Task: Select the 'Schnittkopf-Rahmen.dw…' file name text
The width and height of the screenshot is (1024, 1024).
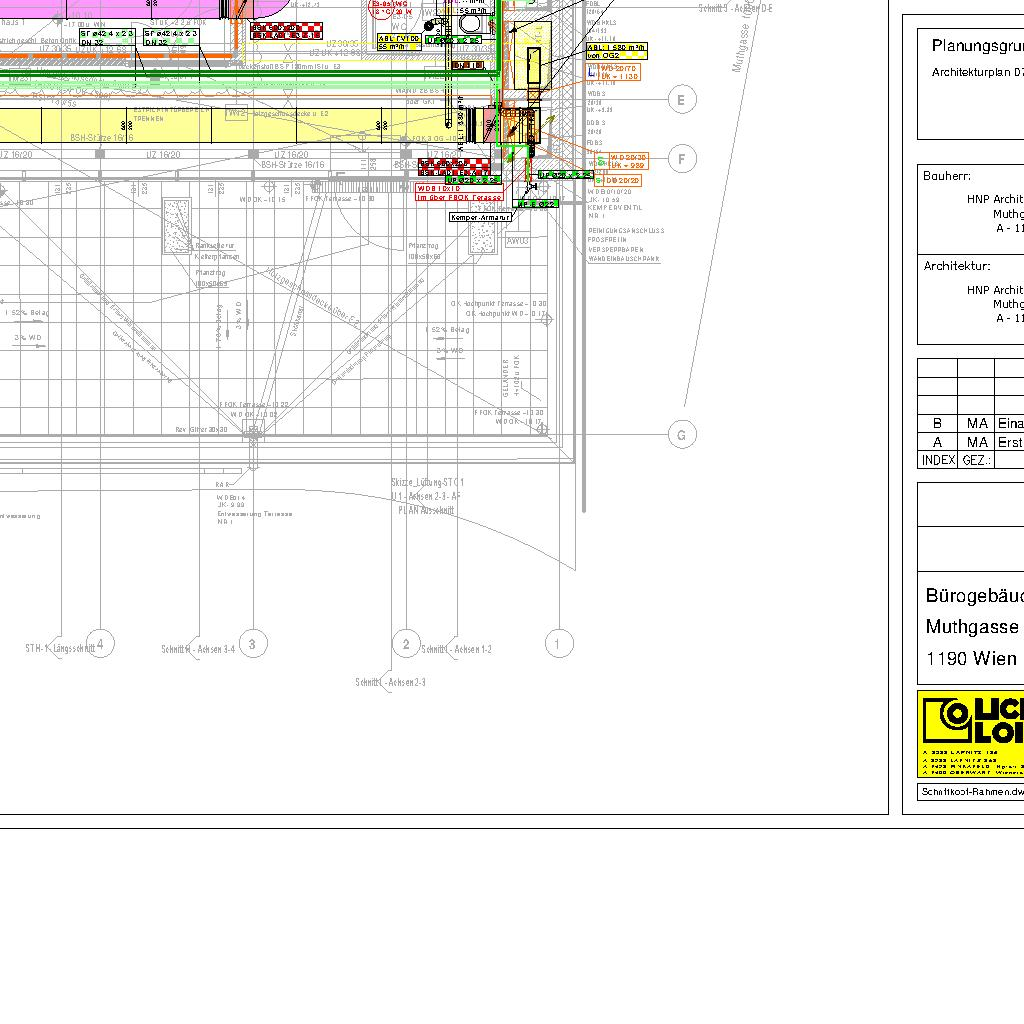Action: click(972, 792)
